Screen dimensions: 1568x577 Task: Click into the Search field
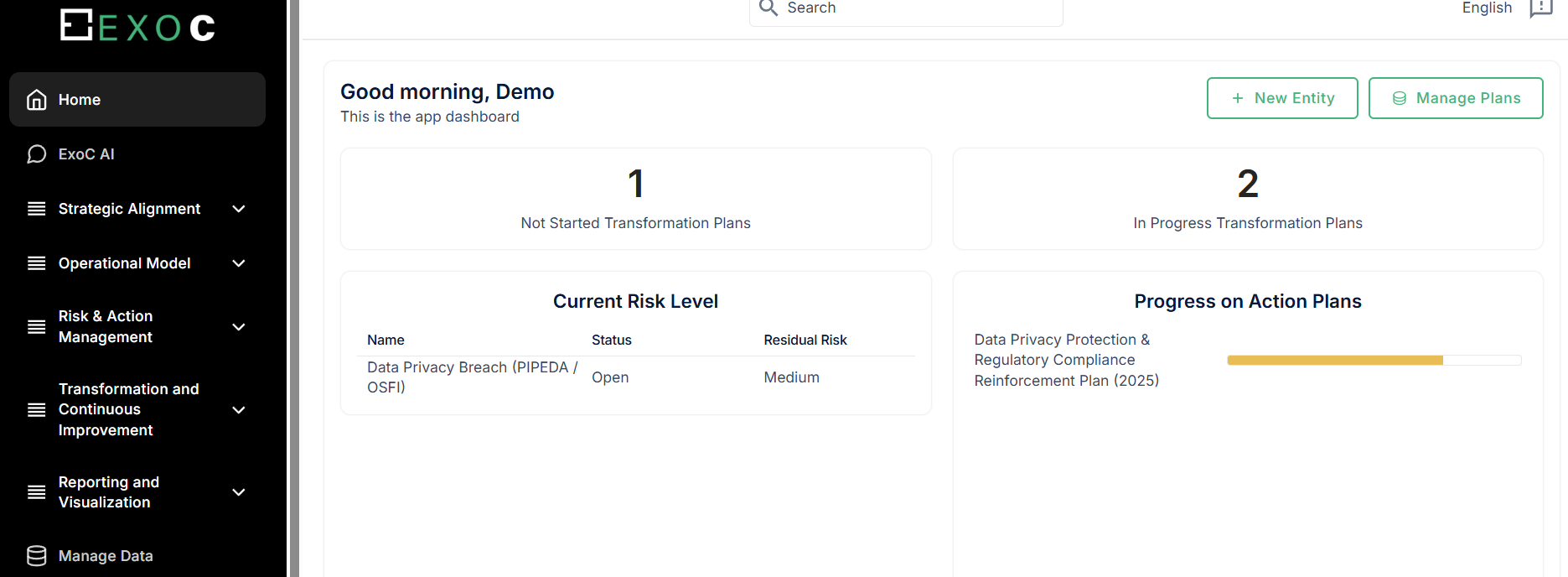(x=918, y=8)
